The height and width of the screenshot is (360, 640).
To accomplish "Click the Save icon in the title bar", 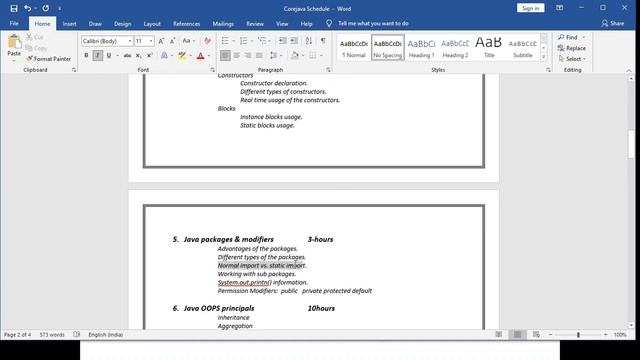I will coord(14,8).
